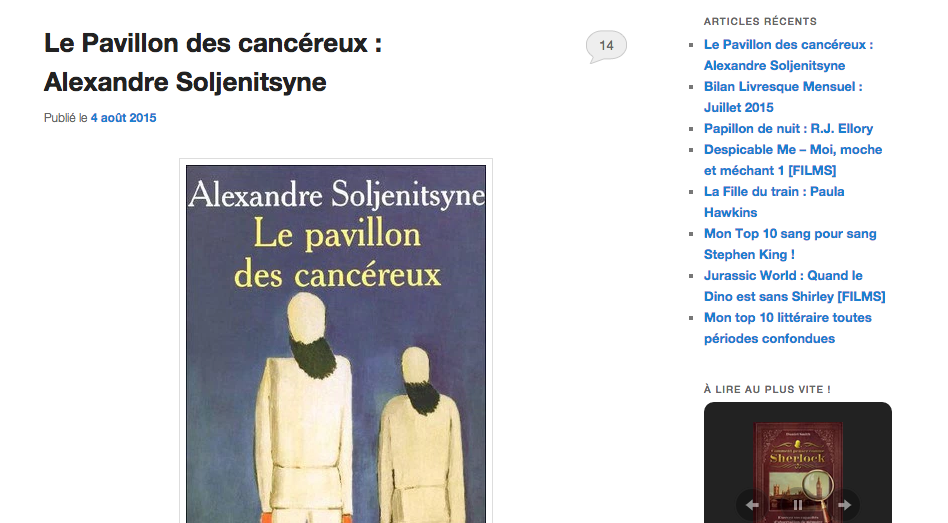Click the 'Publié le' text beside the date

pos(65,118)
